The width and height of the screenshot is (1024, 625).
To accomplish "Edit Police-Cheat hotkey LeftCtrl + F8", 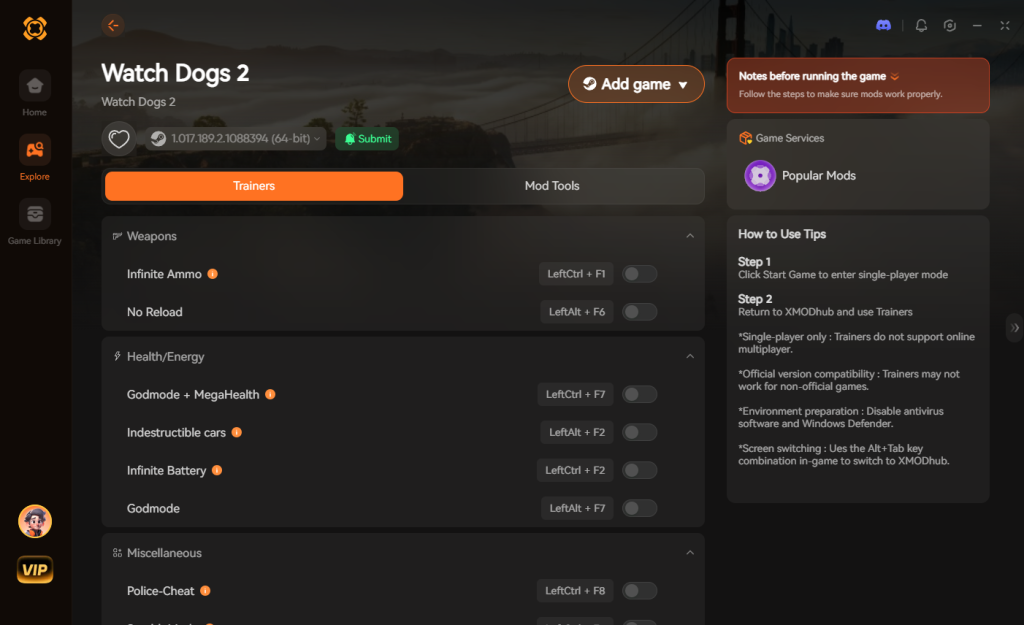I will [x=575, y=590].
